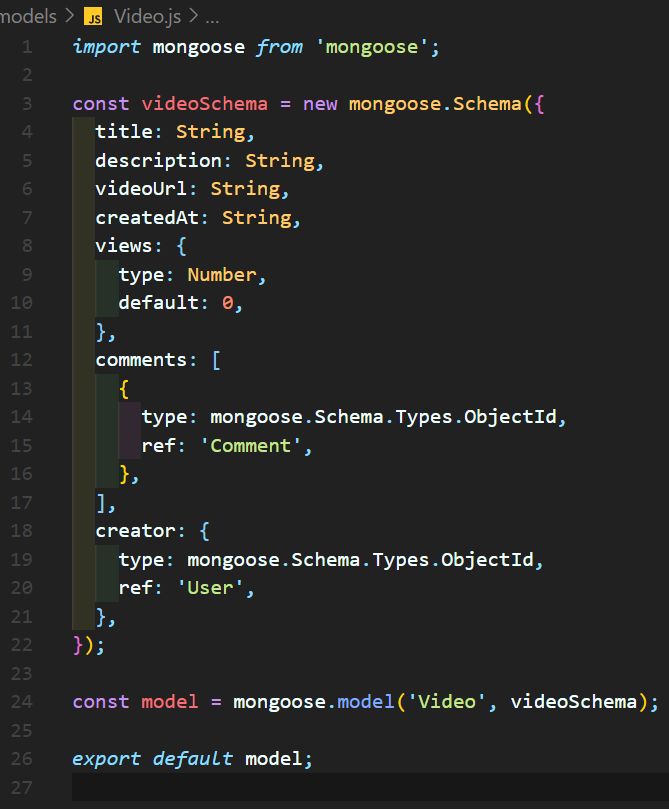Click 'Schema' in mongoose.Schema on line 3
The image size is (669, 809).
point(487,104)
